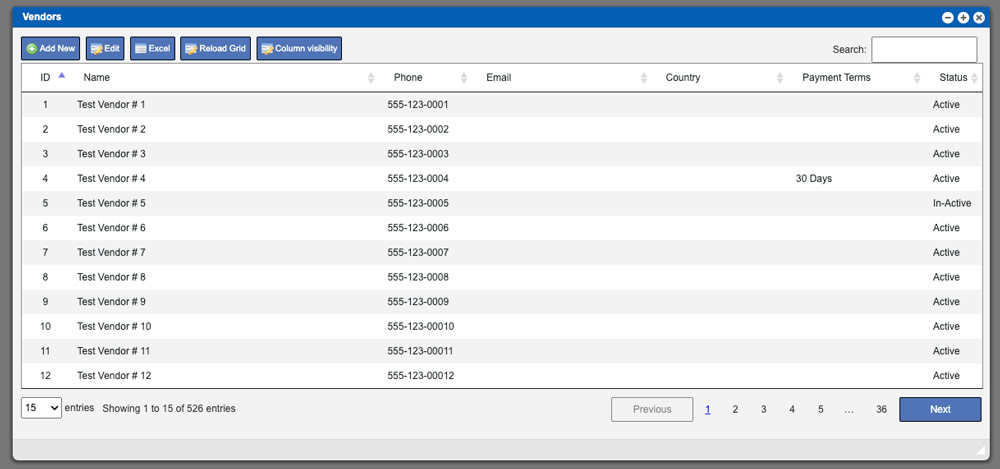Sort by the Status column header
Image resolution: width=1000 pixels, height=469 pixels.
click(x=952, y=77)
